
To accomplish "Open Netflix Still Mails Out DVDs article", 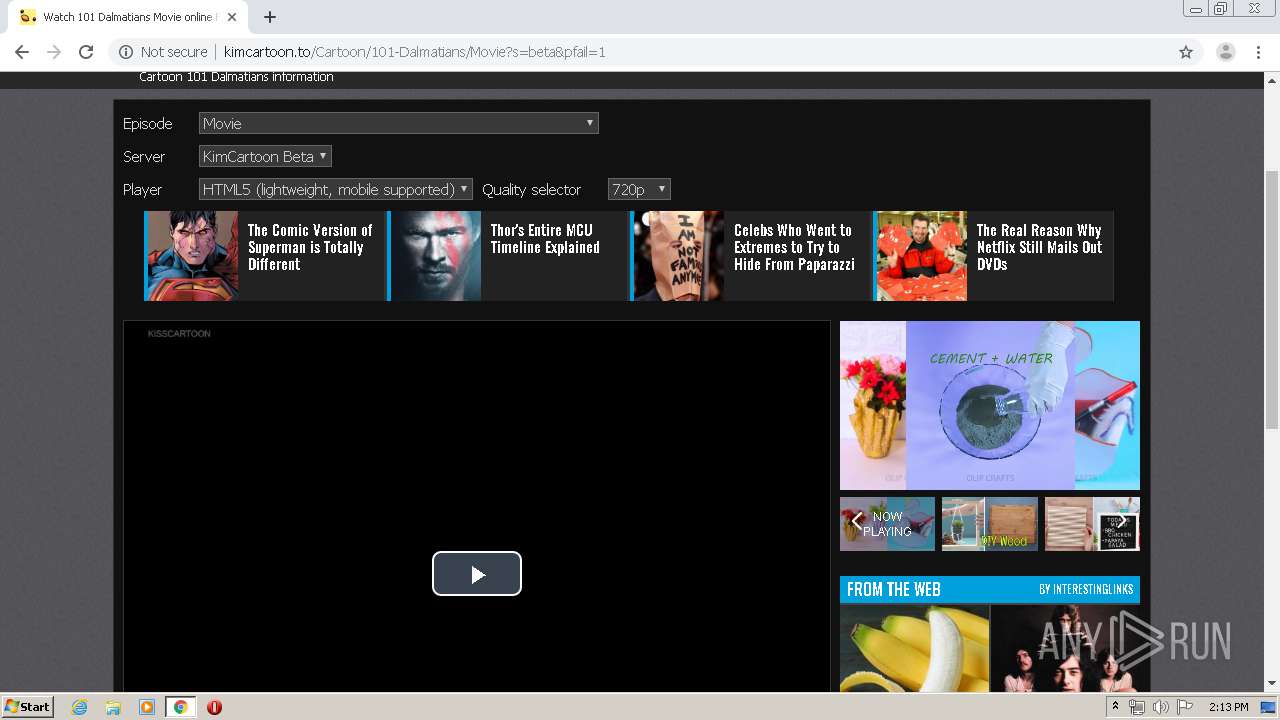I will (1039, 247).
